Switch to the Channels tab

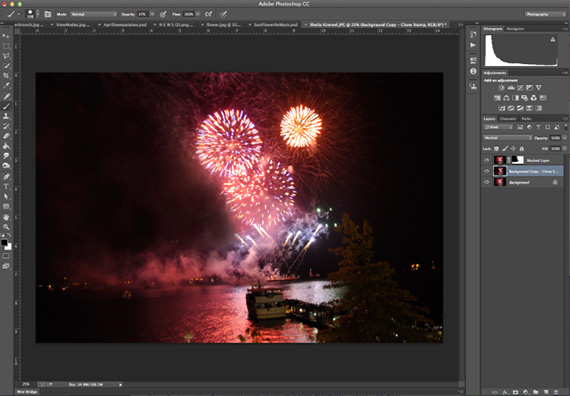(508, 119)
